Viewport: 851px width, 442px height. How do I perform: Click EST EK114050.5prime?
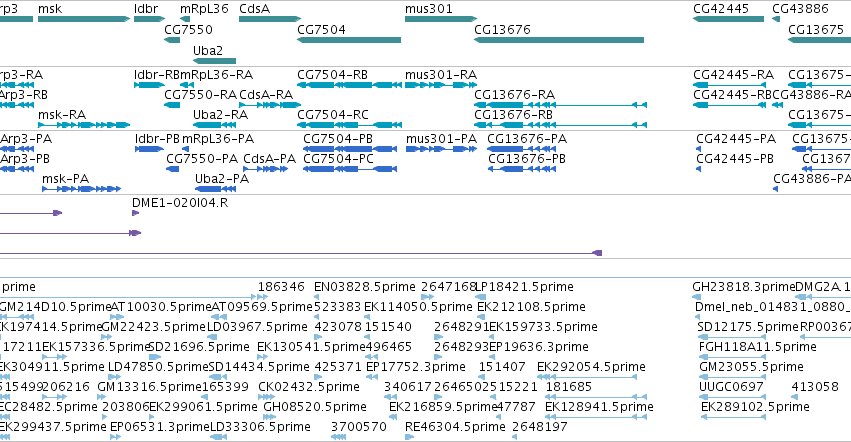369,317
